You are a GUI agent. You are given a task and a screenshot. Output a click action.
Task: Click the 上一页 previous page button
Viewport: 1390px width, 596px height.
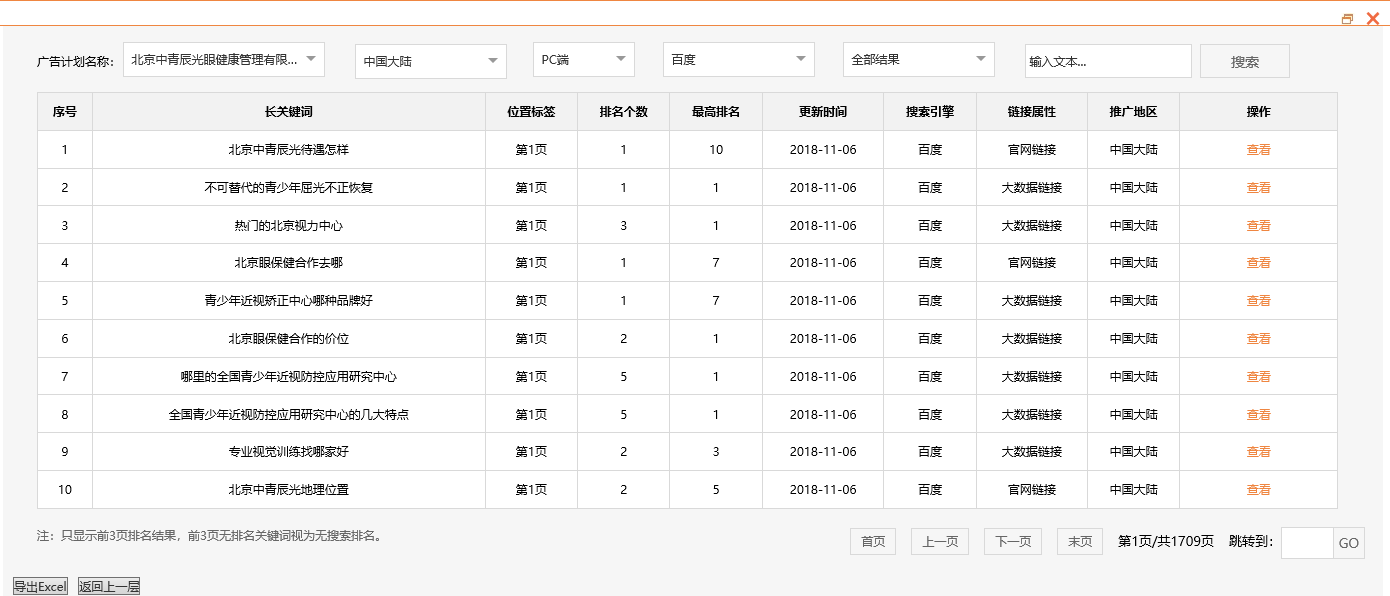click(x=939, y=541)
